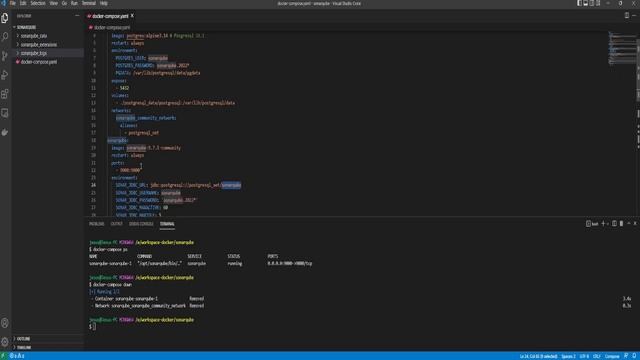Open the Accounts menu icon

pos(5,323)
